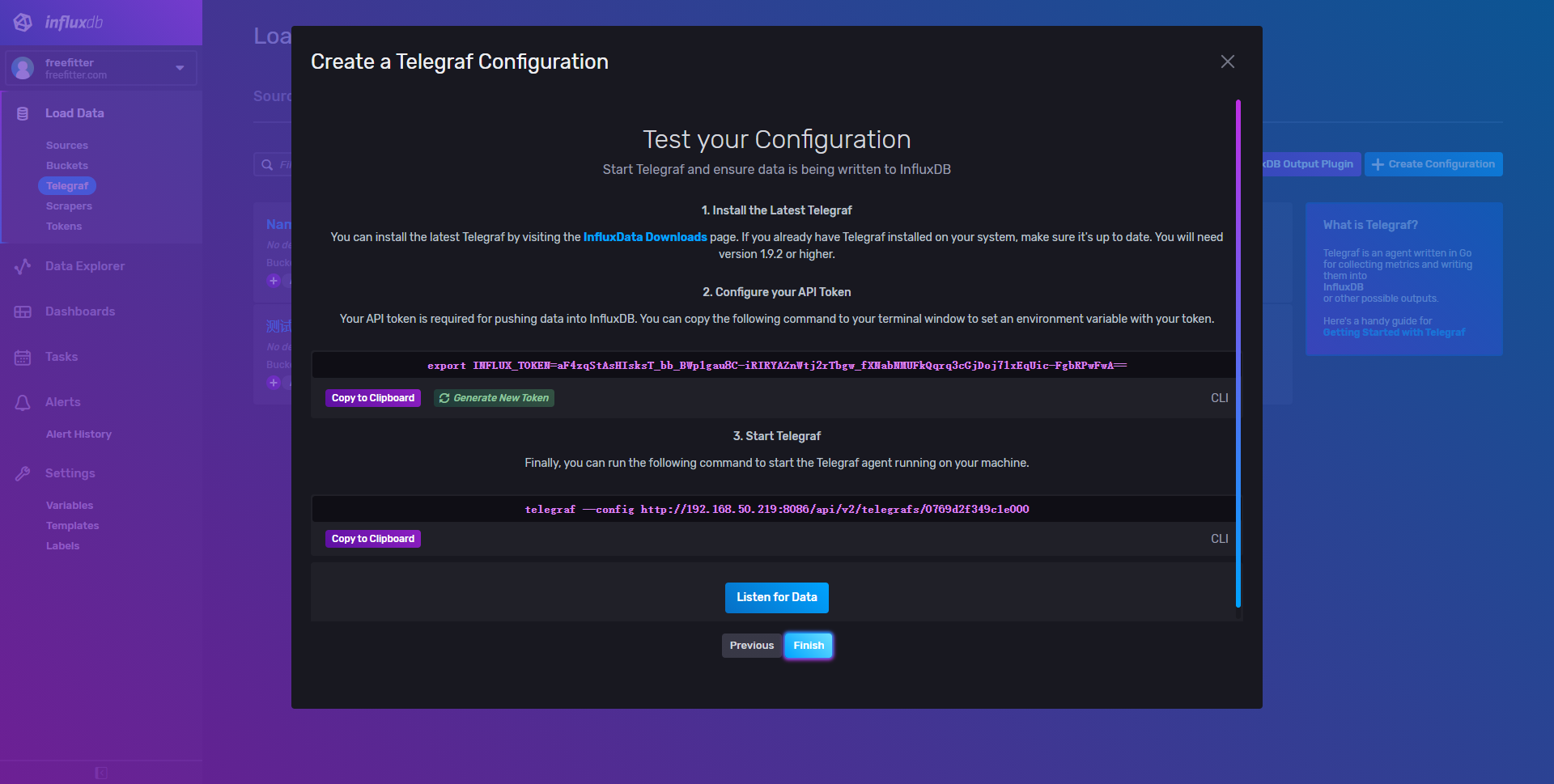The width and height of the screenshot is (1554, 784).
Task: Open Data Explorer page
Action: pyautogui.click(x=85, y=266)
